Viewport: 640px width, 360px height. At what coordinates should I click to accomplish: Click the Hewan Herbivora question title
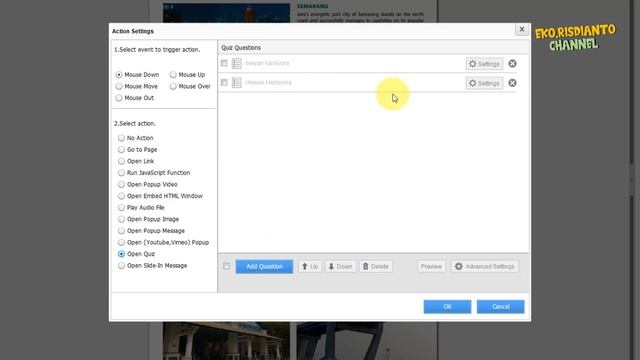268,82
